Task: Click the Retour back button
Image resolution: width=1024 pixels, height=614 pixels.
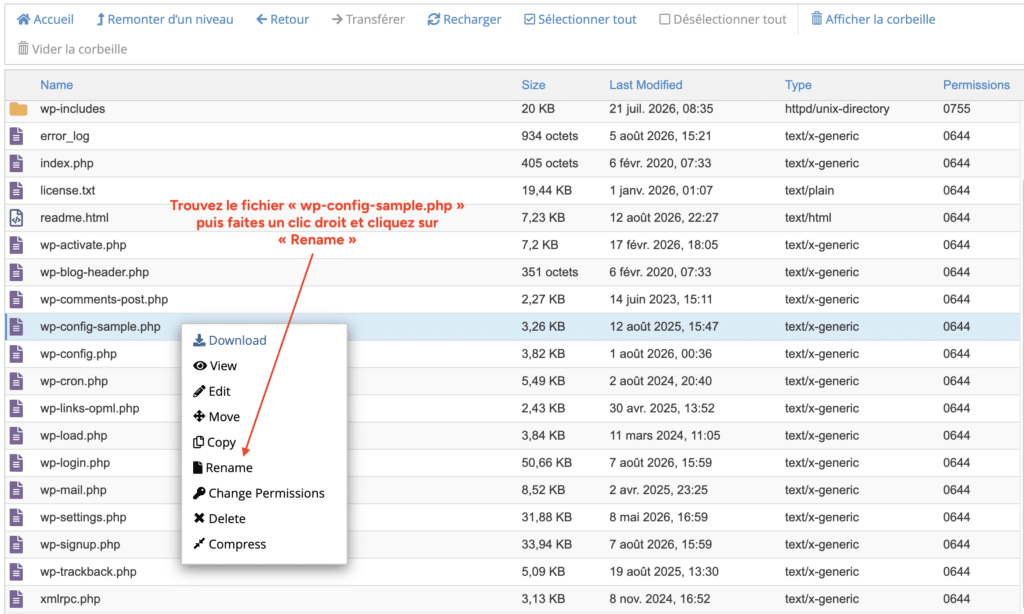Action: pos(282,20)
